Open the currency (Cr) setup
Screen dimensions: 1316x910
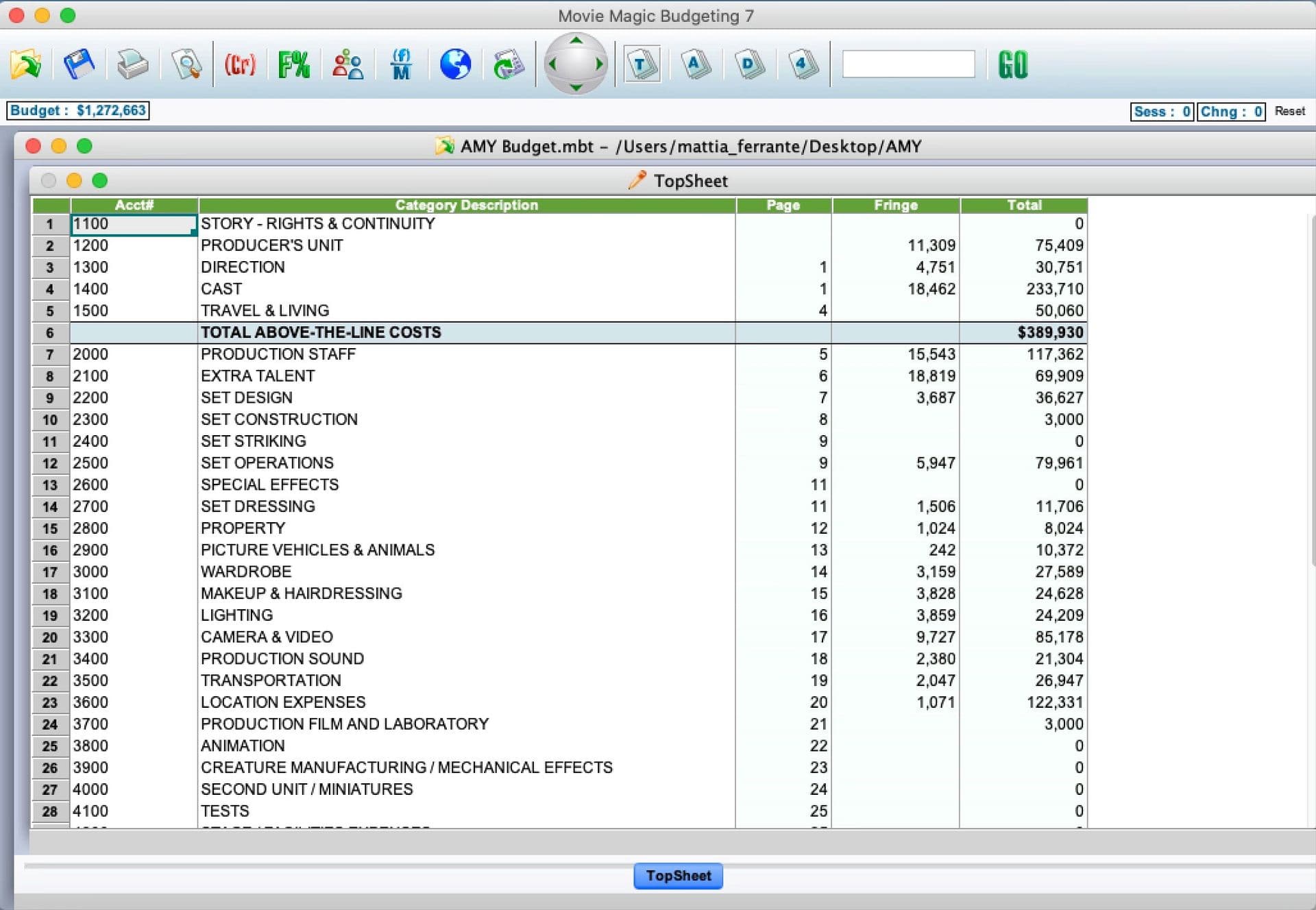[239, 64]
